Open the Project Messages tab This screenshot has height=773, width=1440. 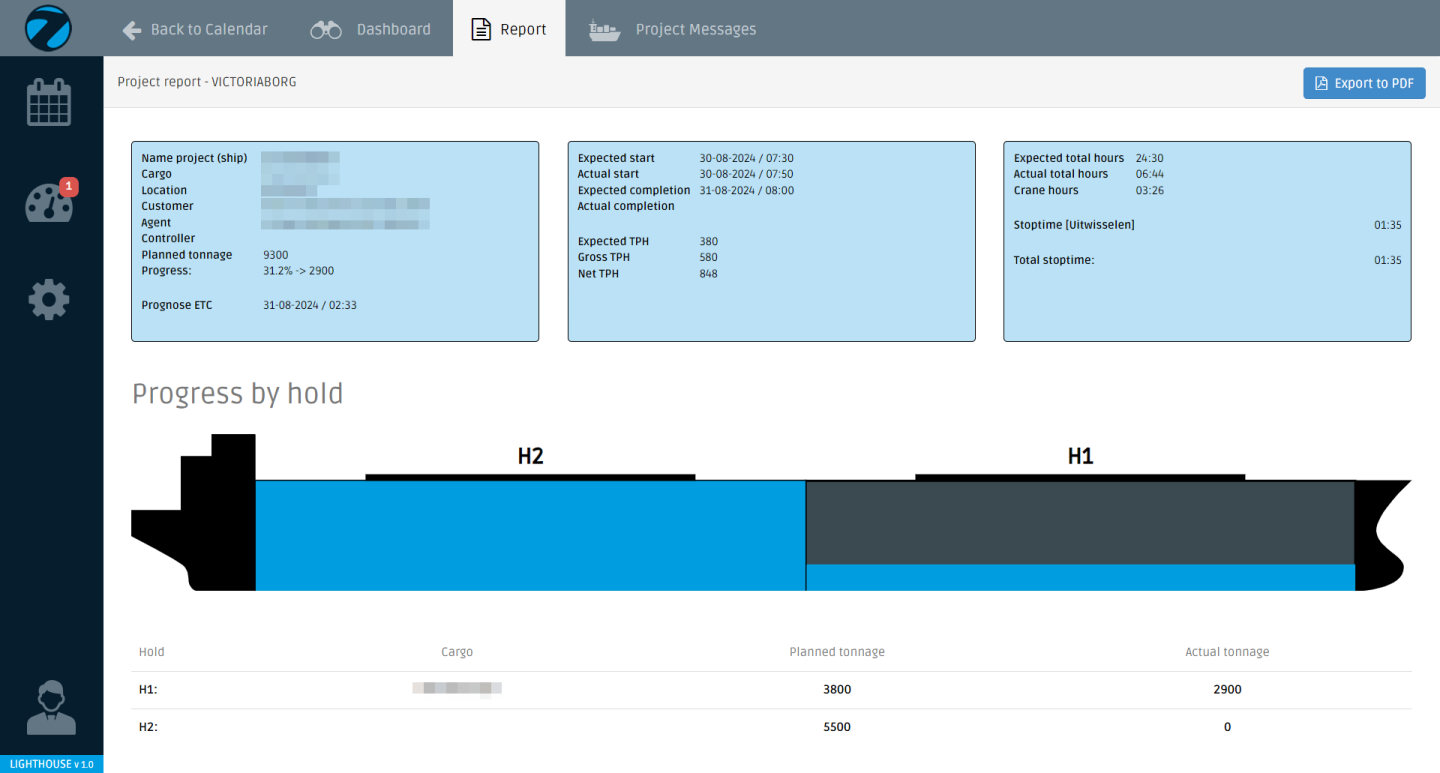(695, 29)
